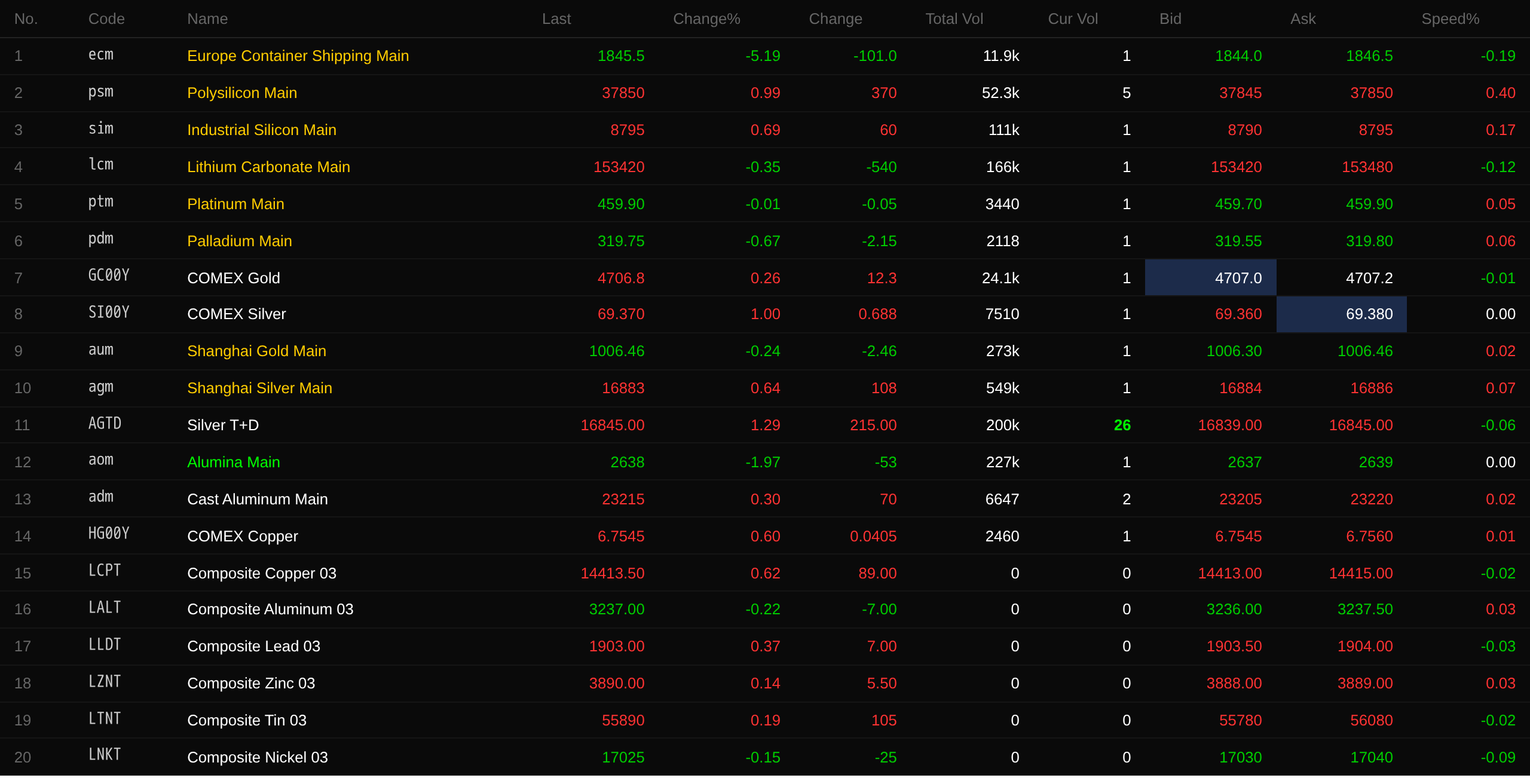Click the 3888.00 bid price cell

coord(1234,684)
